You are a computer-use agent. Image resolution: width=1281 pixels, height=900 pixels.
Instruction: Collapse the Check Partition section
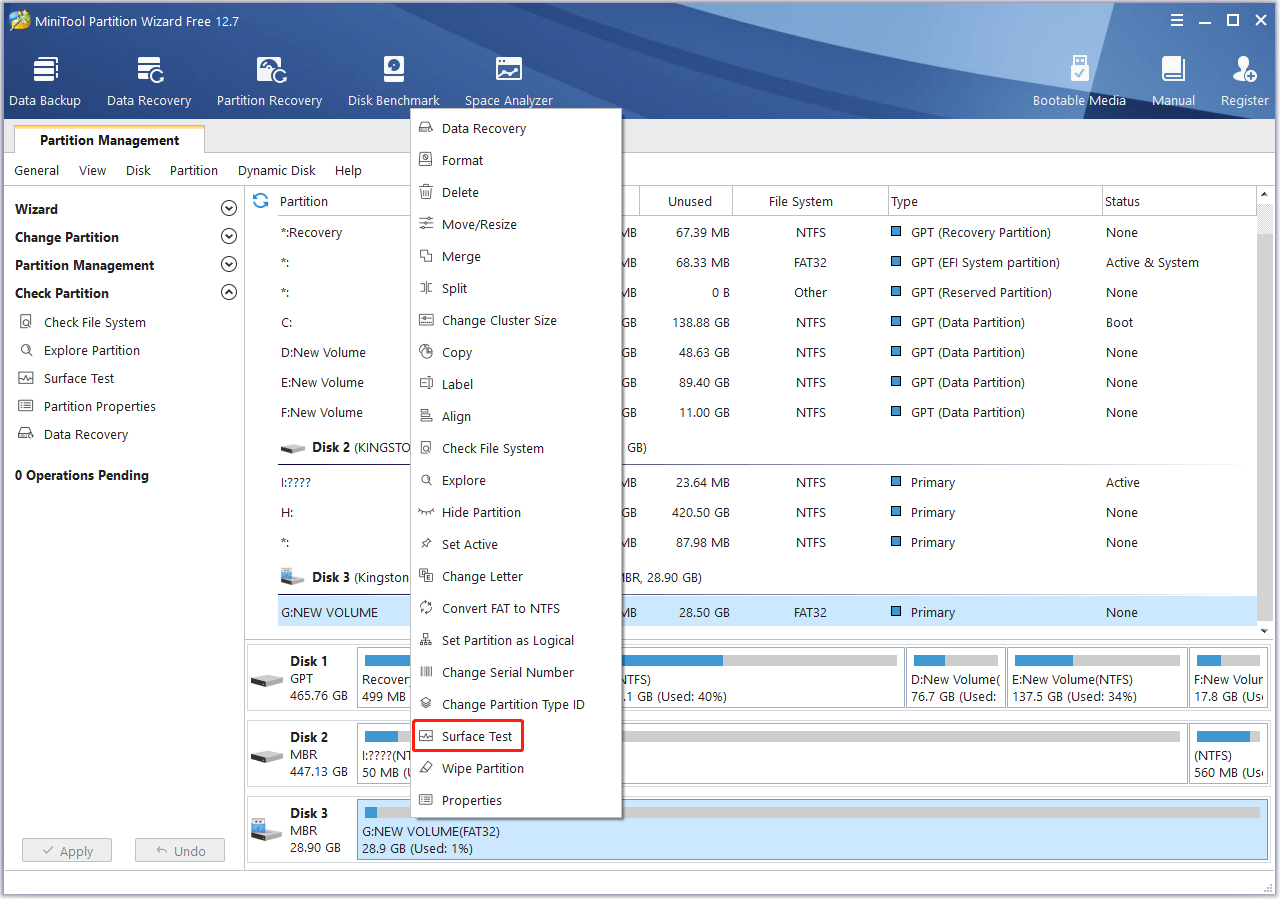pyautogui.click(x=229, y=293)
